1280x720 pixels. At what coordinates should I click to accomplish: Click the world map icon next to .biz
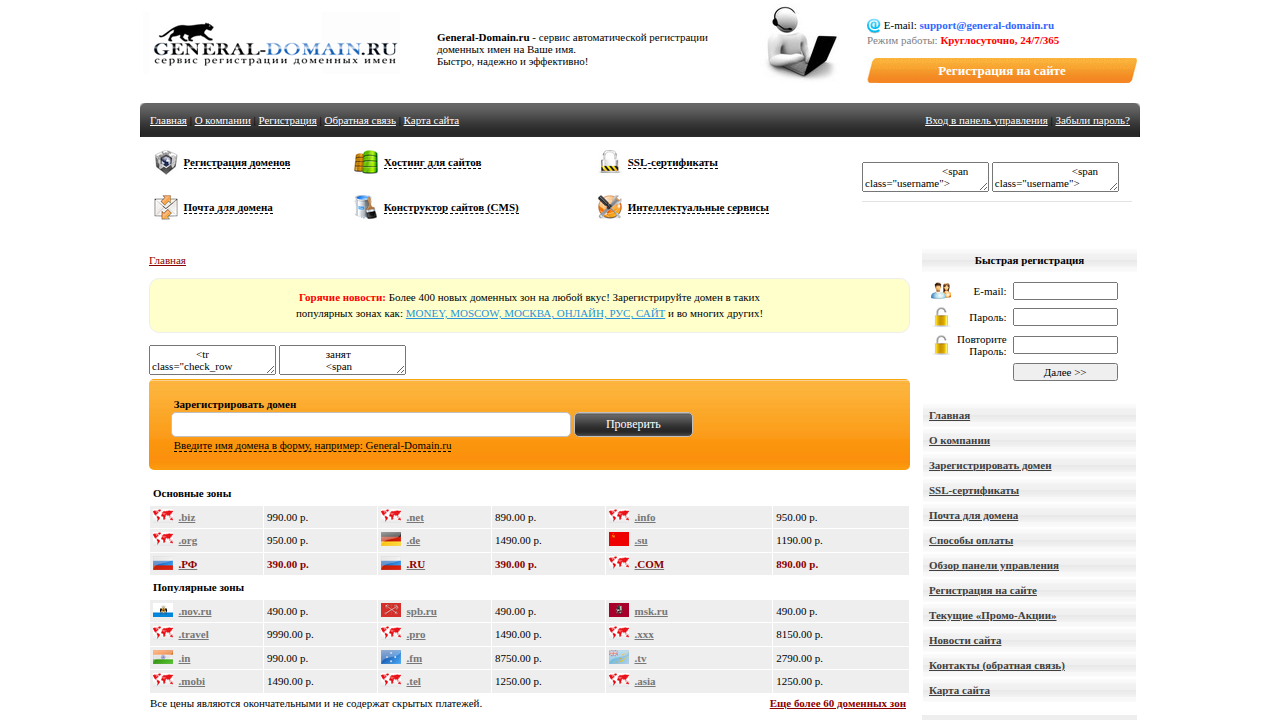point(163,516)
